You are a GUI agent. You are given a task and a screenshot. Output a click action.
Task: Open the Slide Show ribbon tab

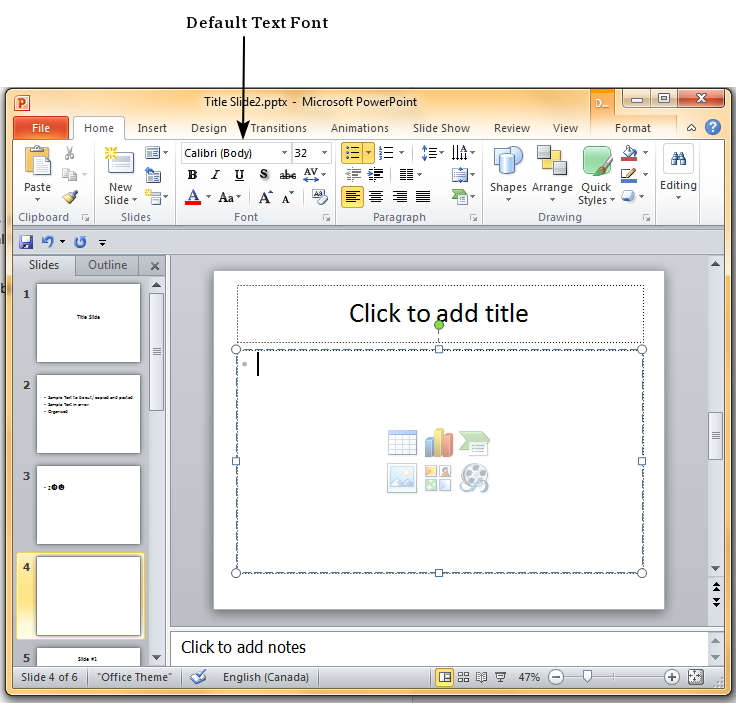click(441, 128)
